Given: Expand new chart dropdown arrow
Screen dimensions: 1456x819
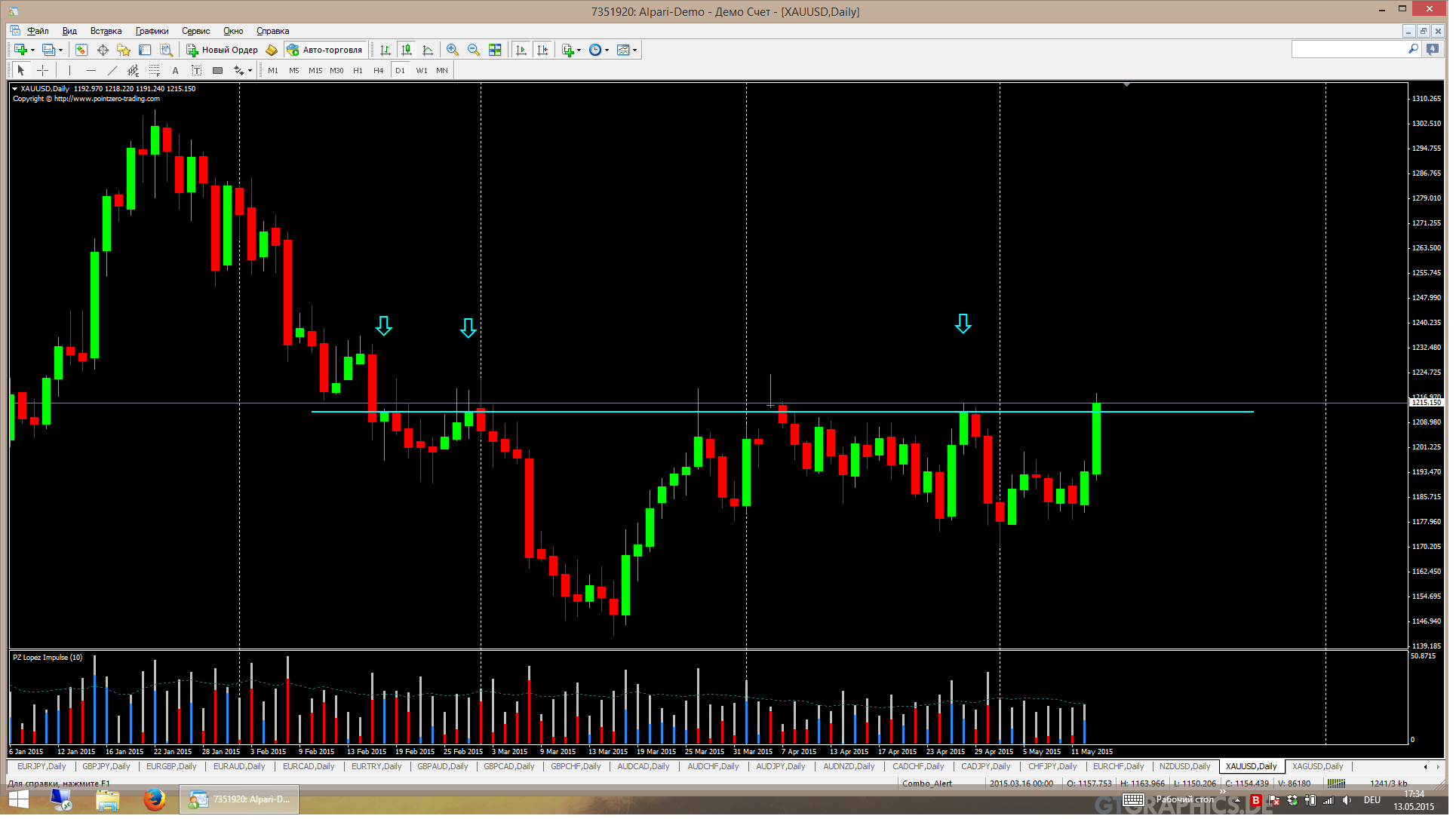Looking at the screenshot, I should [32, 51].
